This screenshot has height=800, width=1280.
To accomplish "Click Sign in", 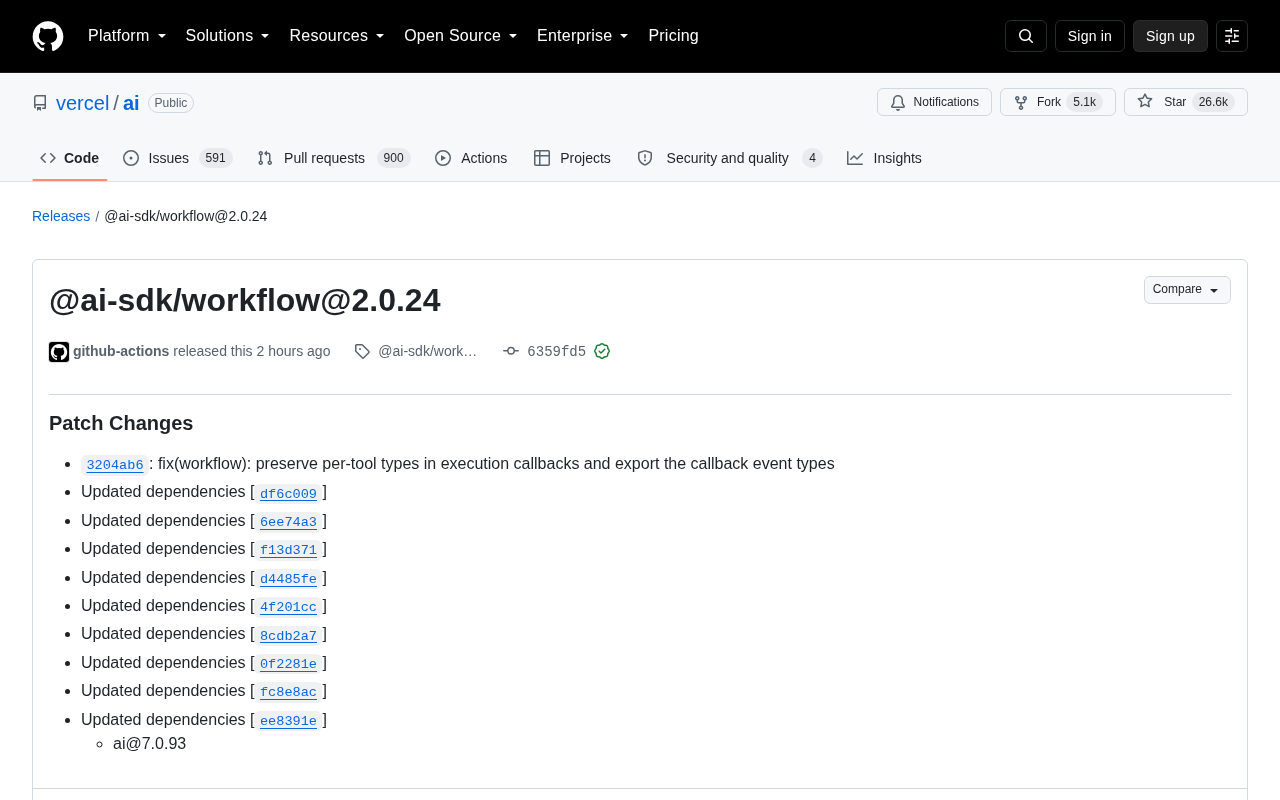I will [x=1090, y=36].
